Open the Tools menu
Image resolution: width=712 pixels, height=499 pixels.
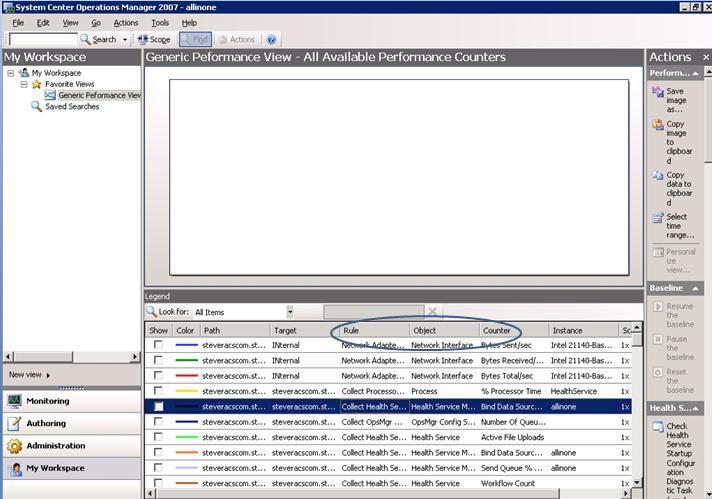click(160, 23)
